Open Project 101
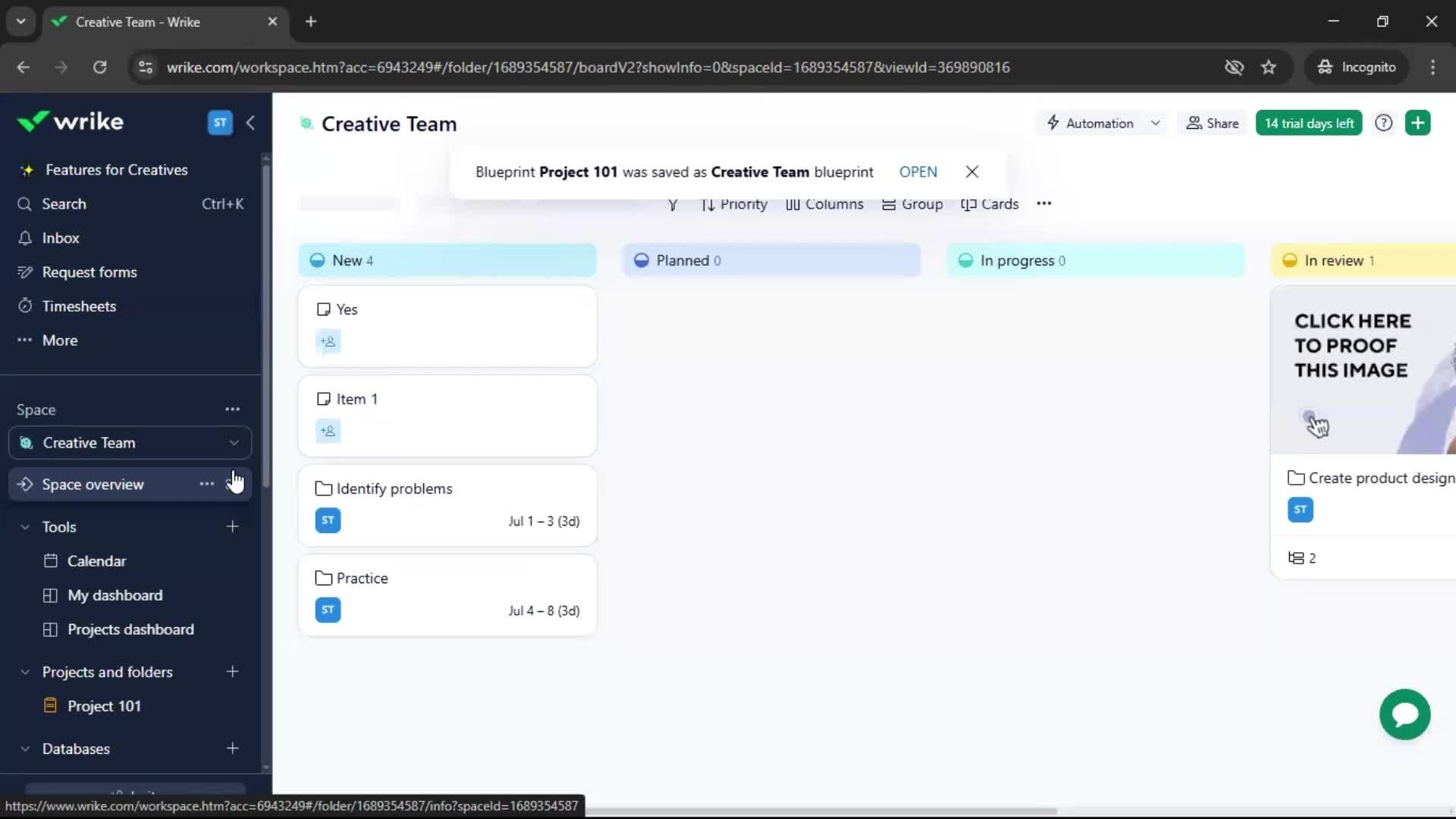 click(x=104, y=706)
